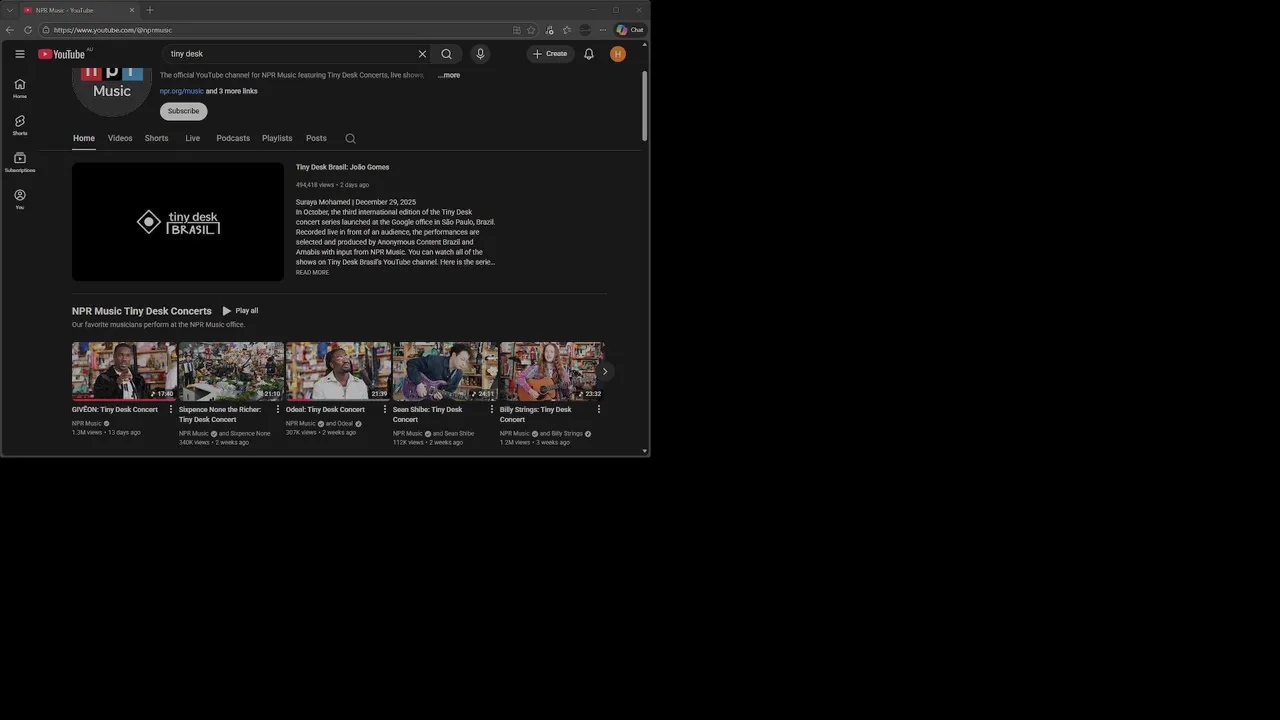Image resolution: width=1280 pixels, height=720 pixels.
Task: Open the browser Chat Copilot button
Action: [630, 30]
